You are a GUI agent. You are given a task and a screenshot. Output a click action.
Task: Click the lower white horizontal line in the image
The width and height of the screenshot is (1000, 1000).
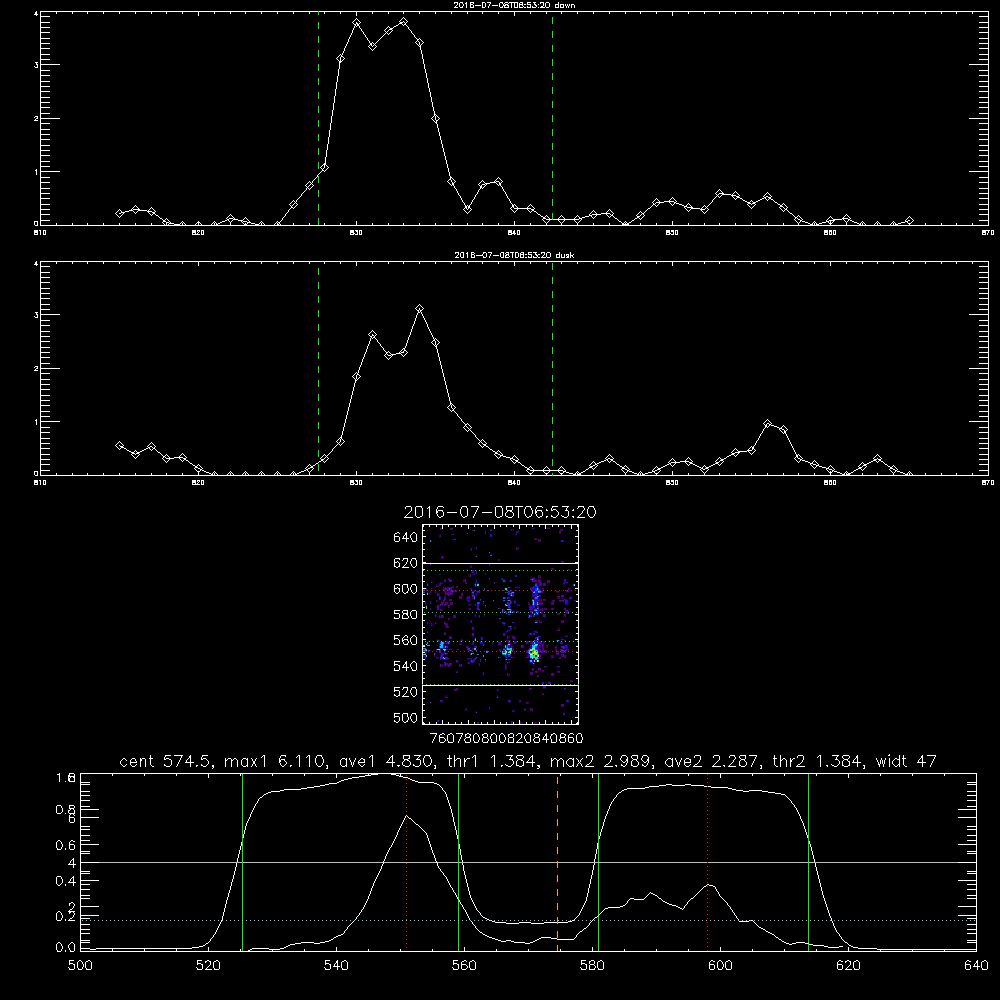point(500,685)
